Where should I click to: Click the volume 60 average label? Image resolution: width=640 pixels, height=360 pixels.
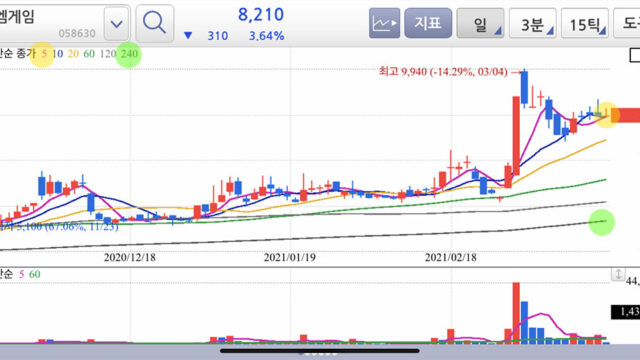(x=35, y=274)
